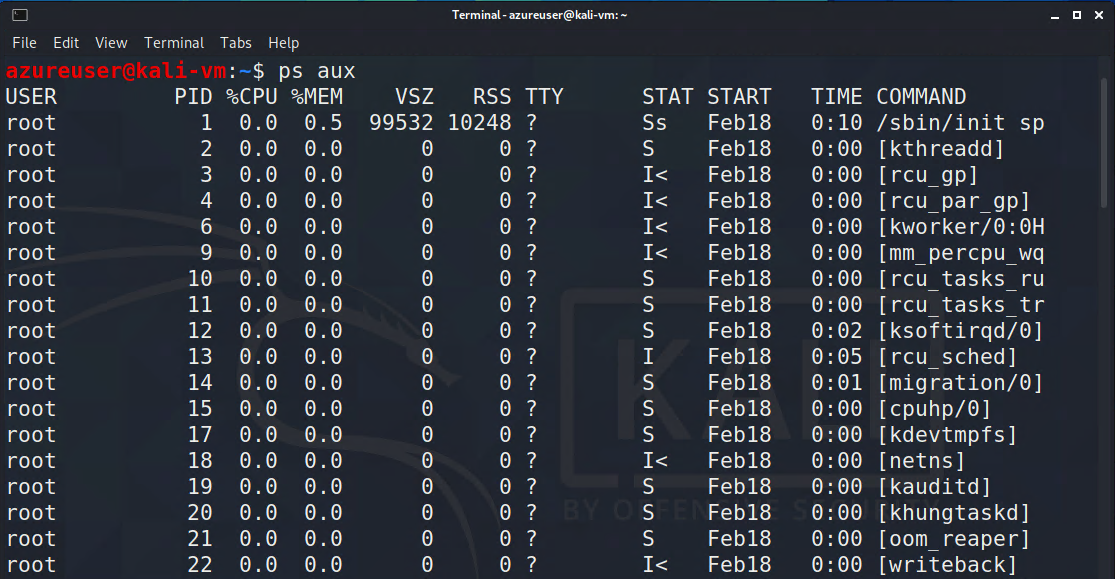1115x579 pixels.
Task: Open the Help menu
Action: pyautogui.click(x=284, y=43)
